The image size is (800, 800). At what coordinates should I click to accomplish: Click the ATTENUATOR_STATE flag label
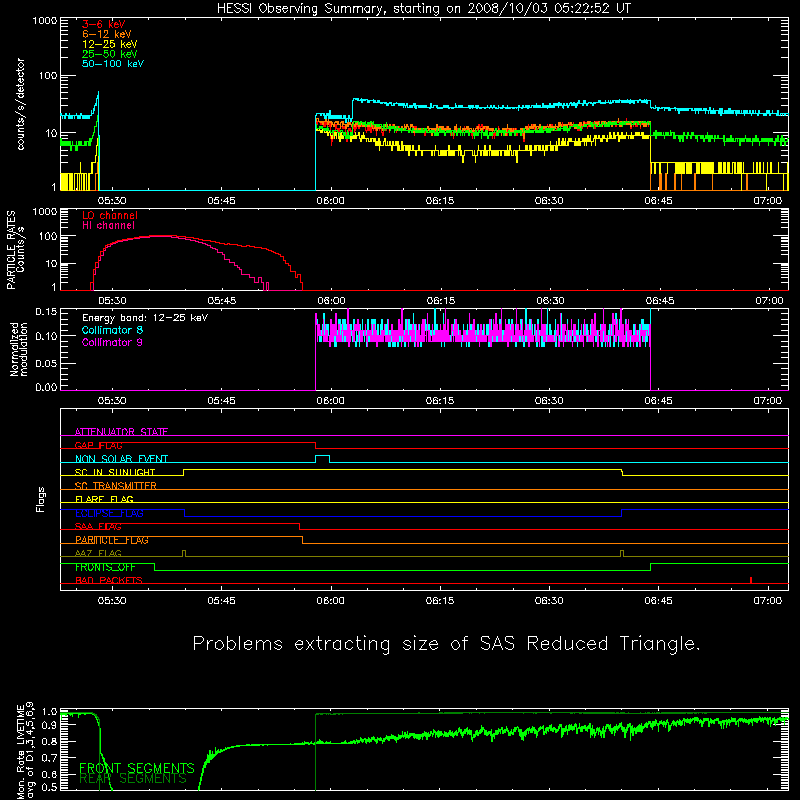[x=121, y=432]
